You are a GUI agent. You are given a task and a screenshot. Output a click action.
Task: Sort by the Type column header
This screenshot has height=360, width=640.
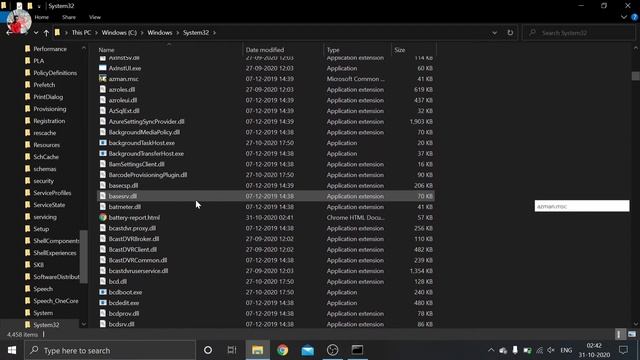[333, 50]
